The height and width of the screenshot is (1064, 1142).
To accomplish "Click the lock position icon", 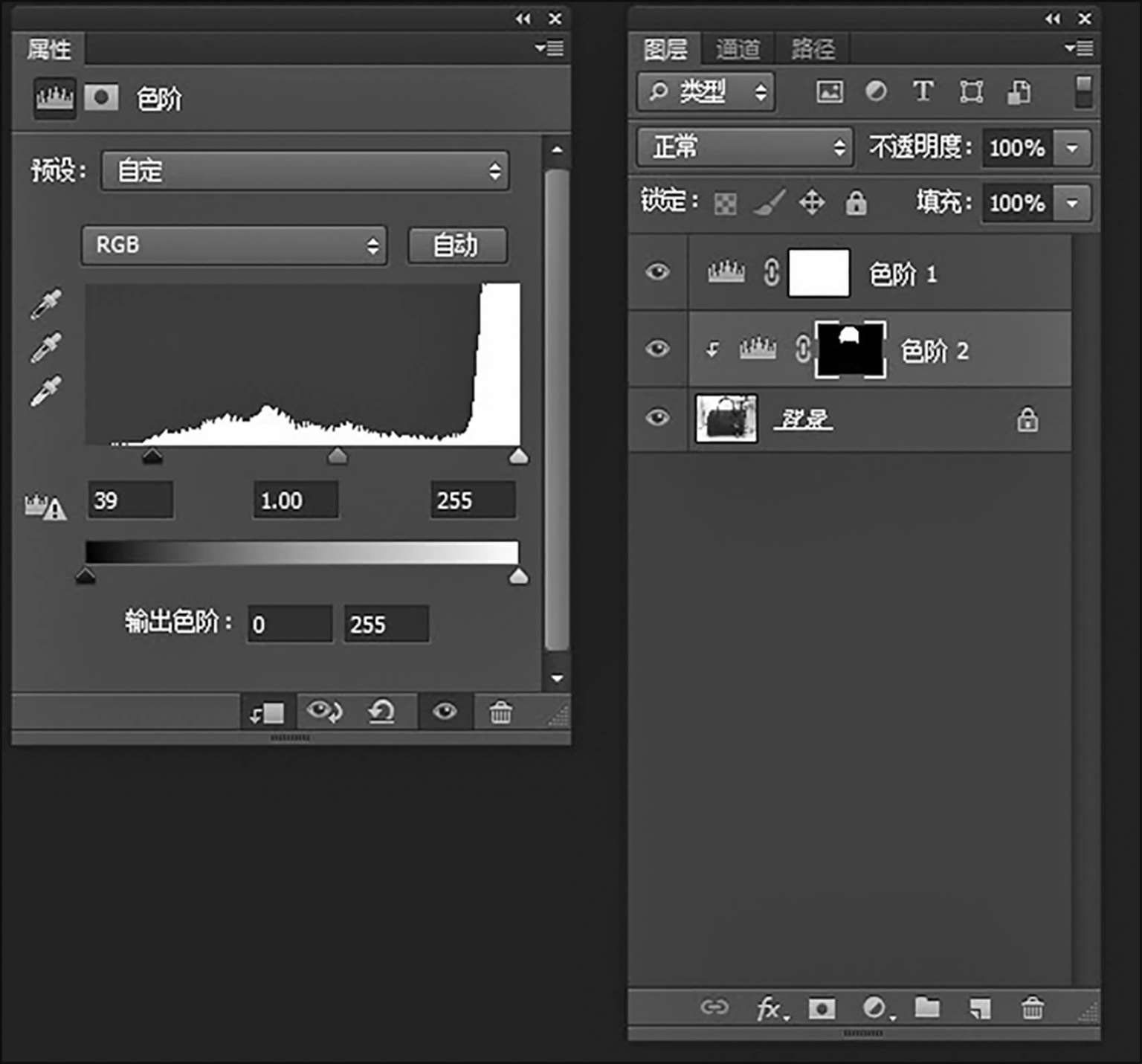I will pyautogui.click(x=812, y=202).
